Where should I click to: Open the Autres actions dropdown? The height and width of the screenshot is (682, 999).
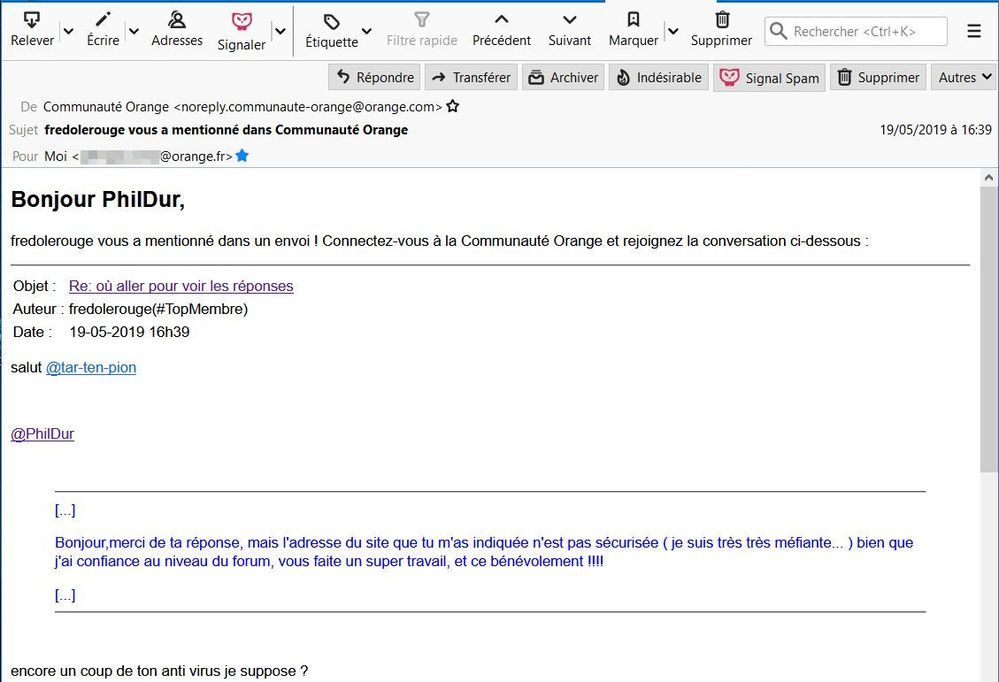tap(965, 77)
